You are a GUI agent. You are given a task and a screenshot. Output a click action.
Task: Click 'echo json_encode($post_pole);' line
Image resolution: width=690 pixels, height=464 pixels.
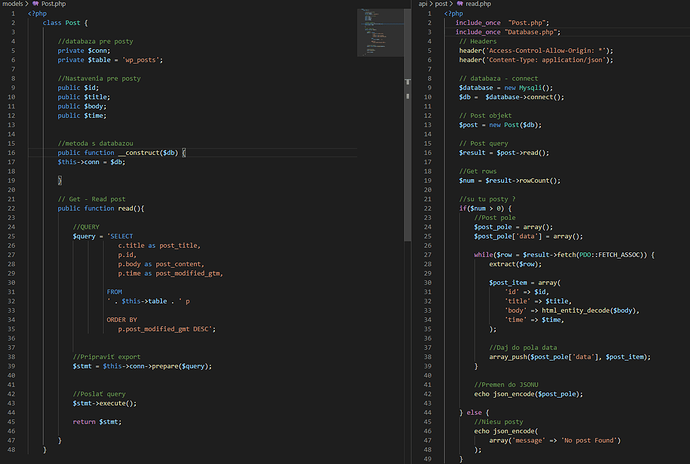point(529,394)
